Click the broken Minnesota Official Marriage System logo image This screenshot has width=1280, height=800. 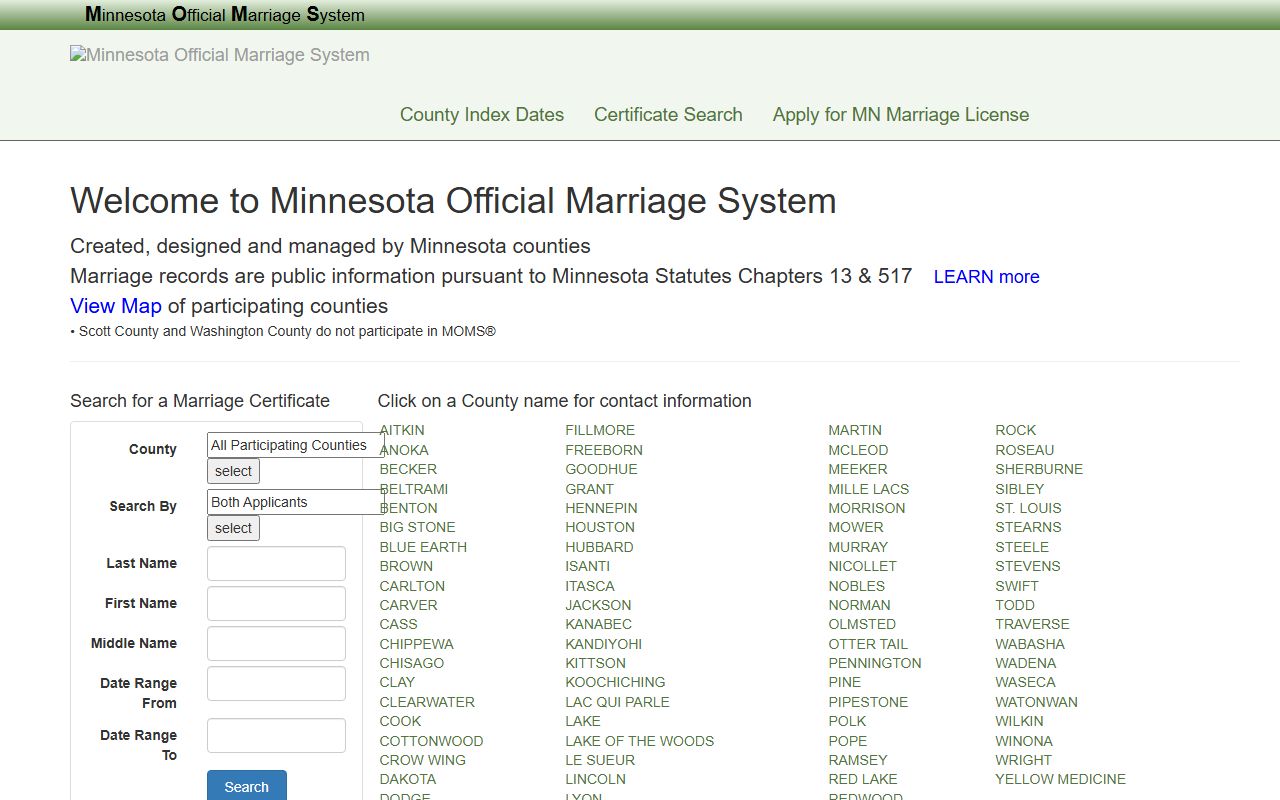(x=220, y=55)
